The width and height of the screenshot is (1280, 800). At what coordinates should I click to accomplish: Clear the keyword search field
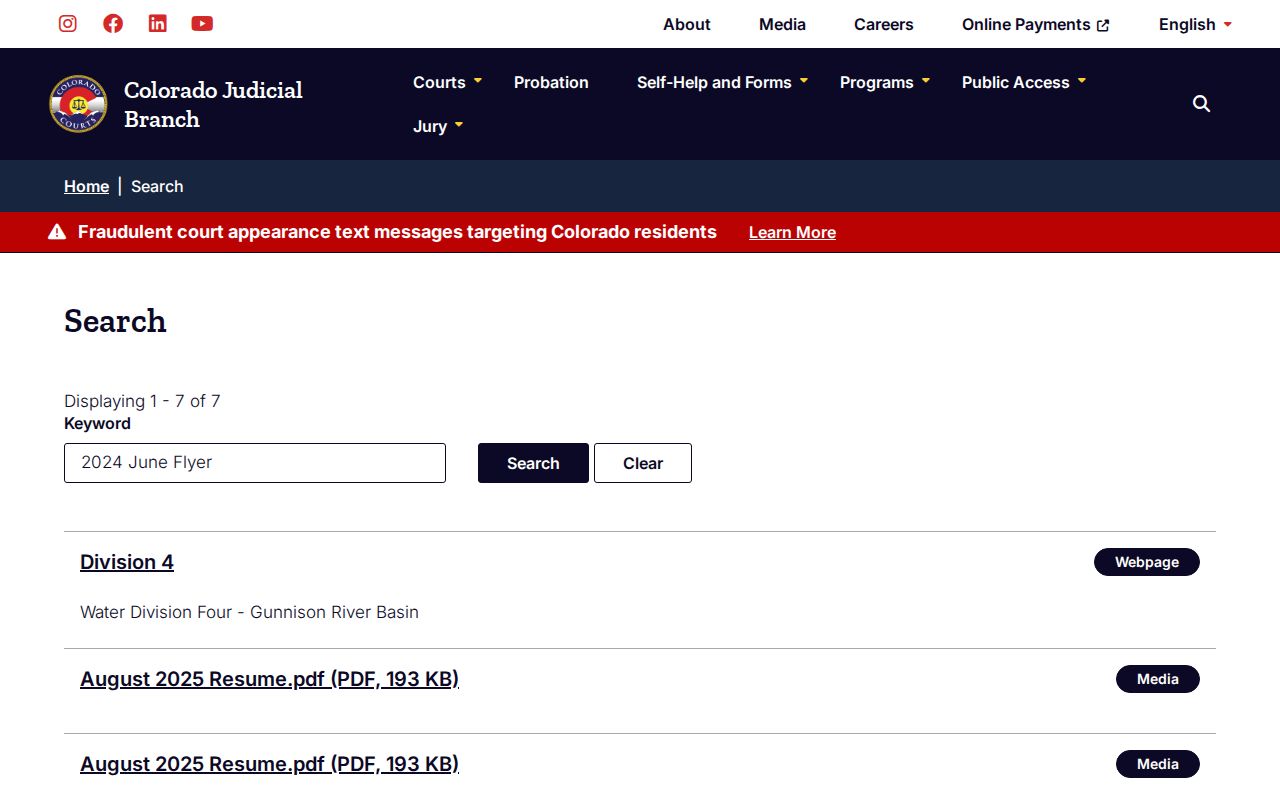643,463
